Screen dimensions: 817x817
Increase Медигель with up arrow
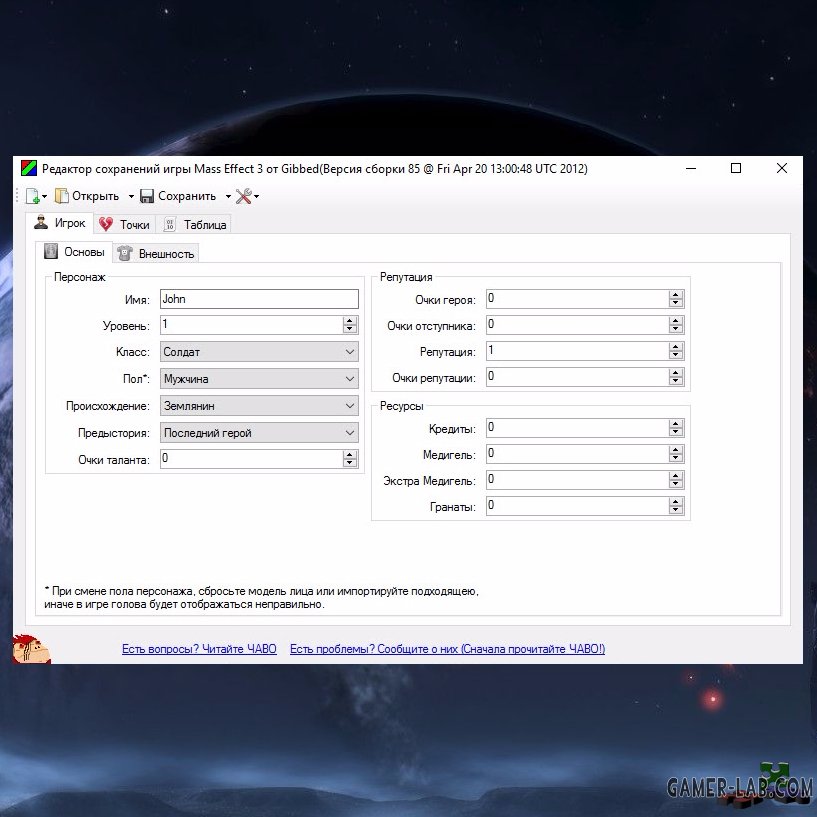[676, 450]
